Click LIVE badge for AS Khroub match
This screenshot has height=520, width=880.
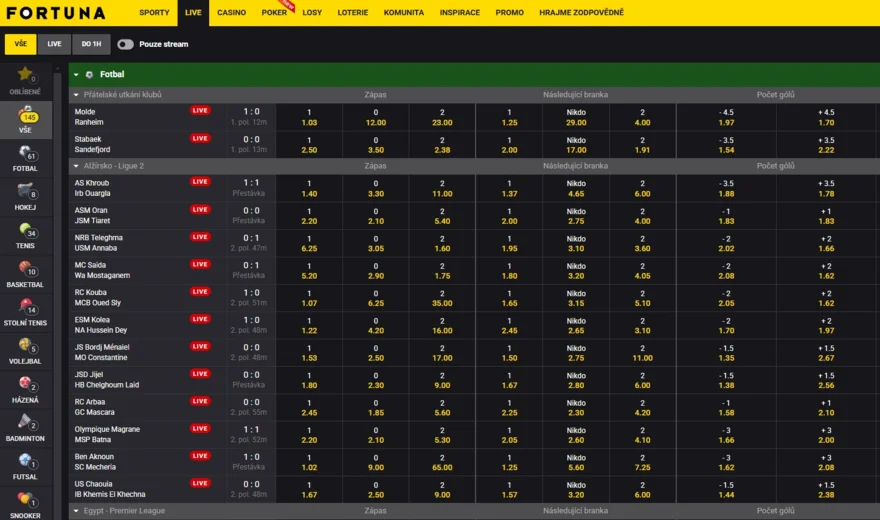pos(200,182)
